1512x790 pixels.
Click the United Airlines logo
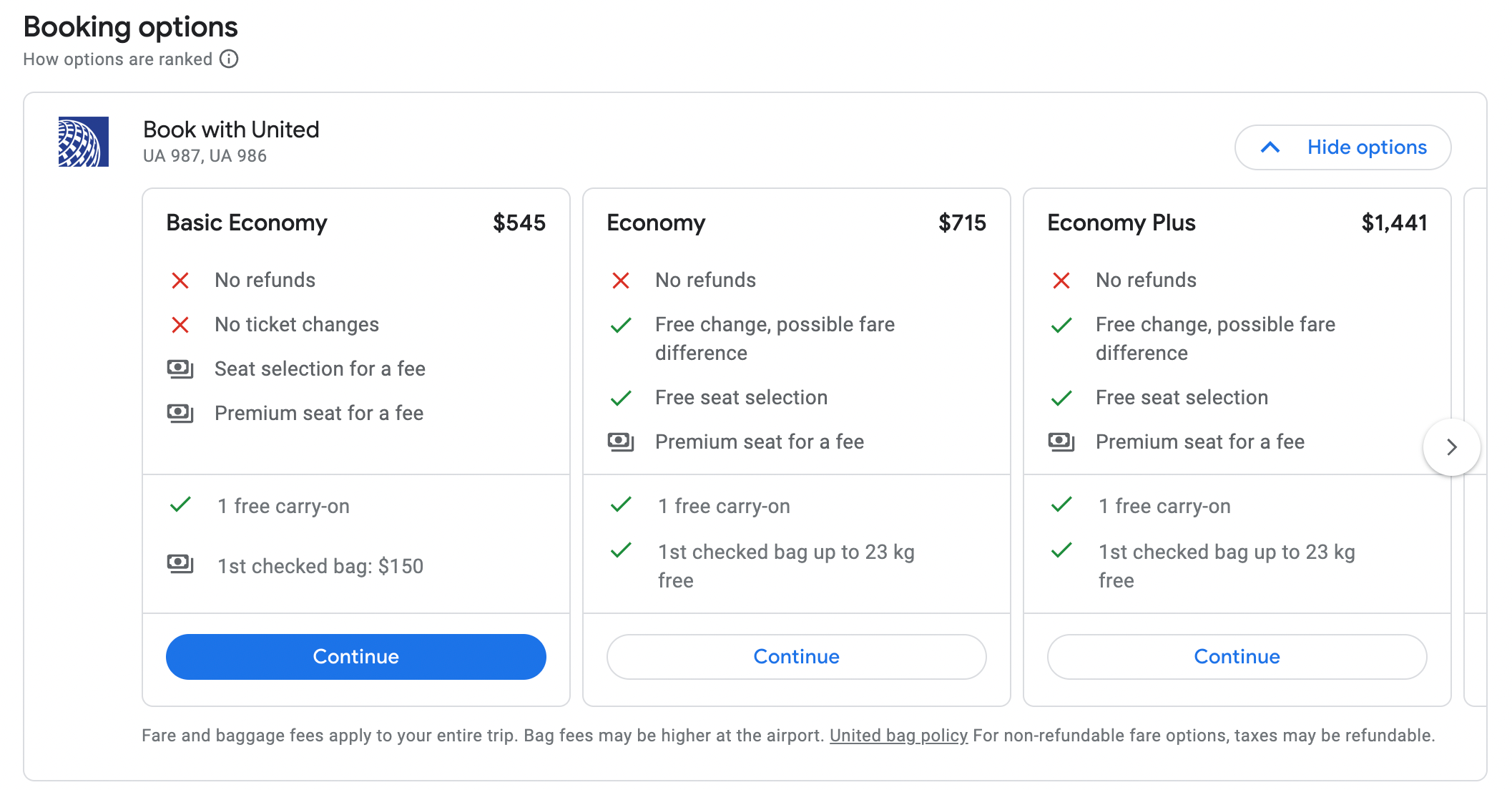(x=84, y=142)
